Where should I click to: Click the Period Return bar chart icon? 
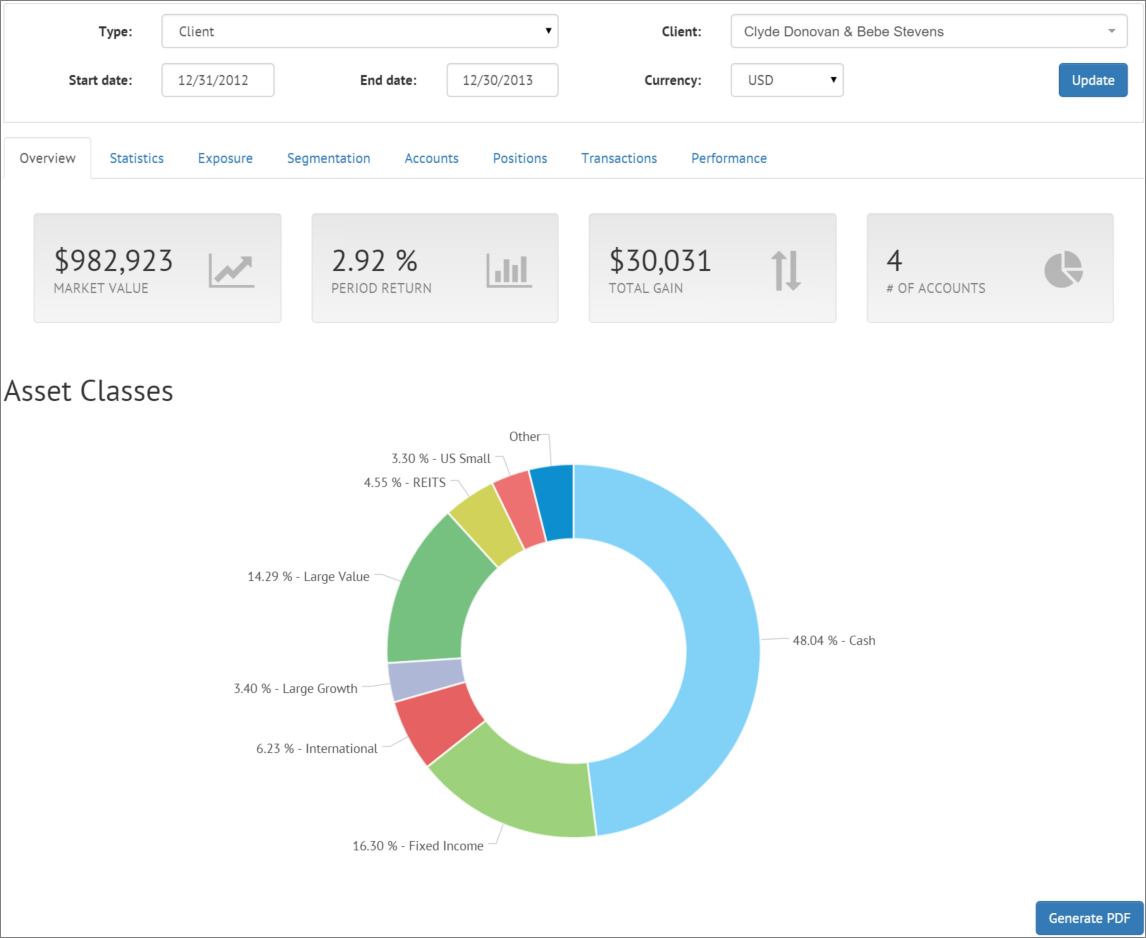tap(509, 271)
